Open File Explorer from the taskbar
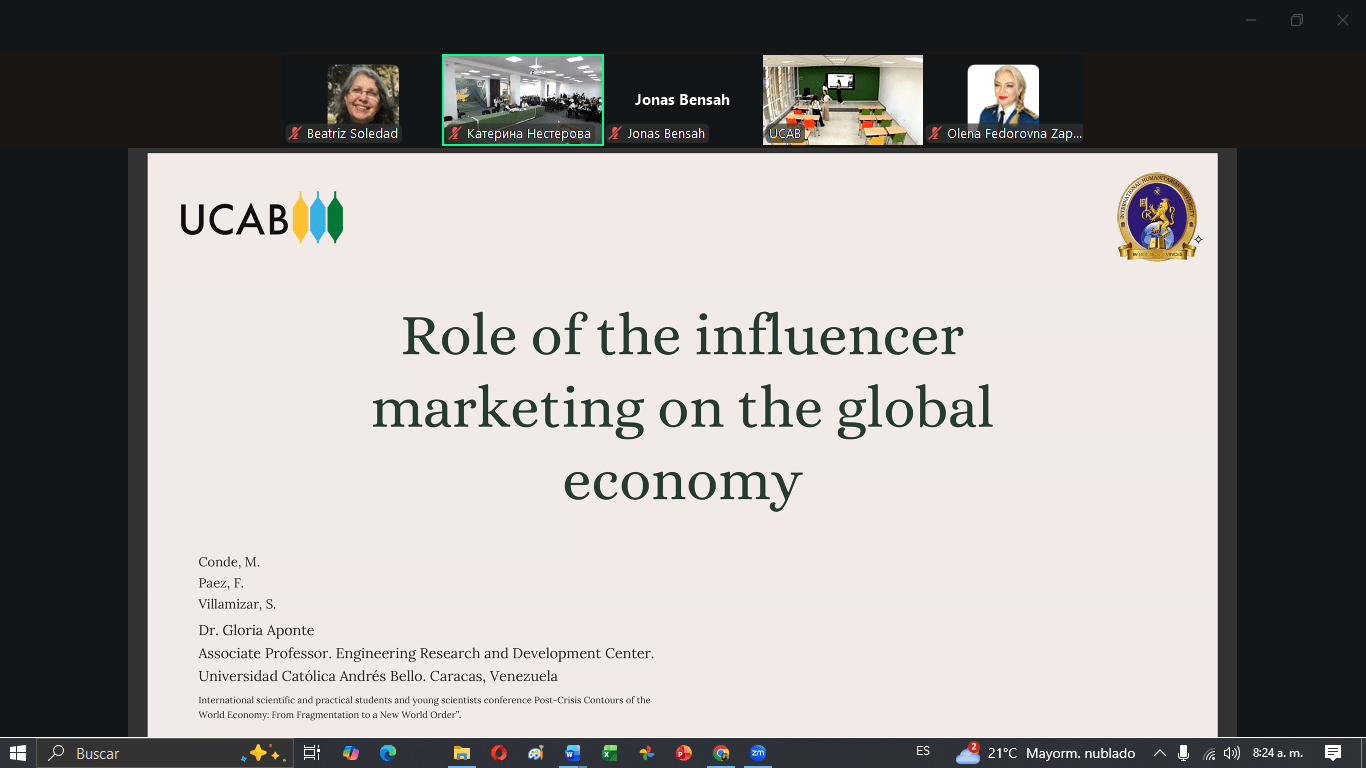1366x768 pixels. click(x=461, y=753)
